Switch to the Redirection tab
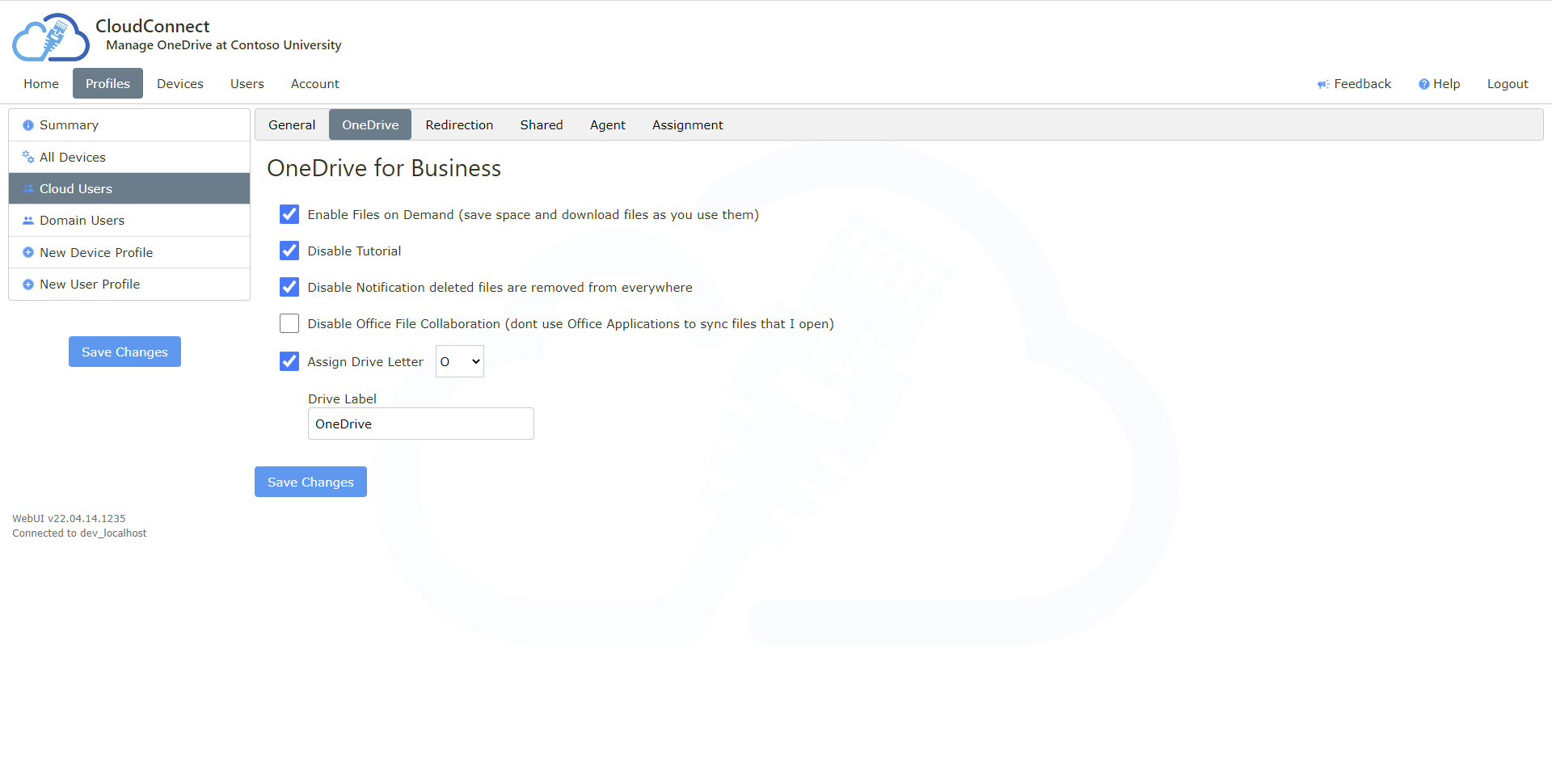The height and width of the screenshot is (784, 1552). (x=459, y=125)
